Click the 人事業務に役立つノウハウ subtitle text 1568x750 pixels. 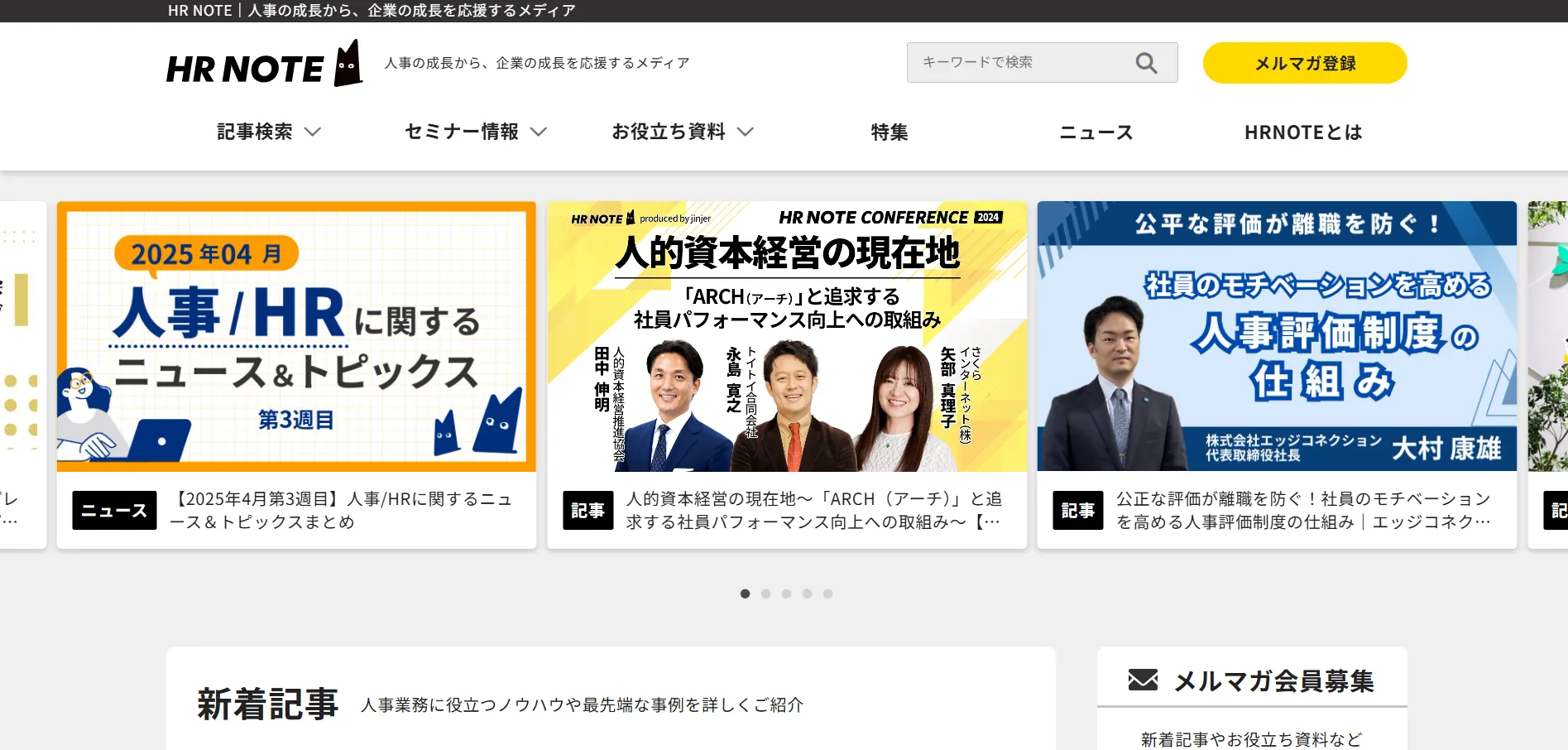(x=583, y=704)
